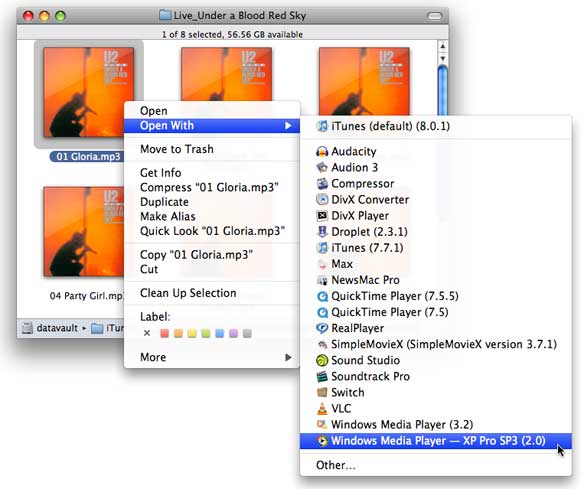Apply the gray label color
This screenshot has height=489, width=584.
pos(247,333)
